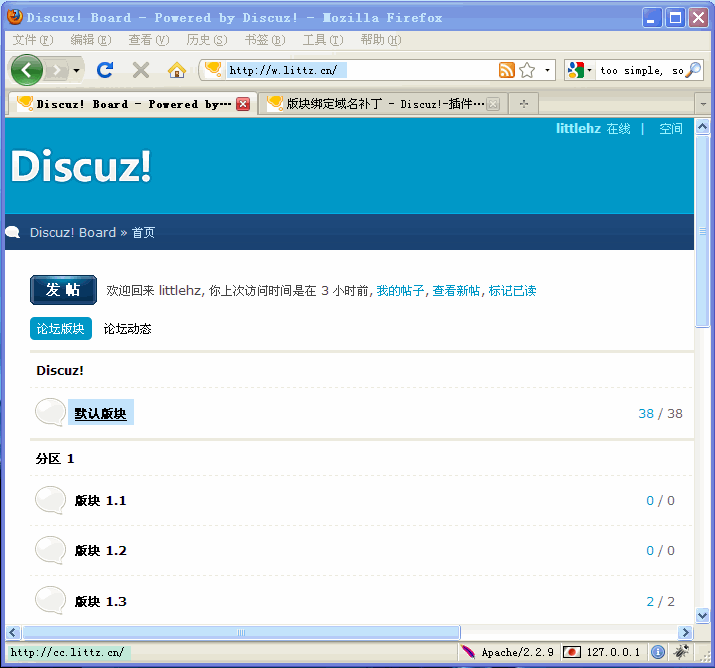This screenshot has height=668, width=715.
Task: Click the vertical scrollbar thumb
Action: [702, 231]
